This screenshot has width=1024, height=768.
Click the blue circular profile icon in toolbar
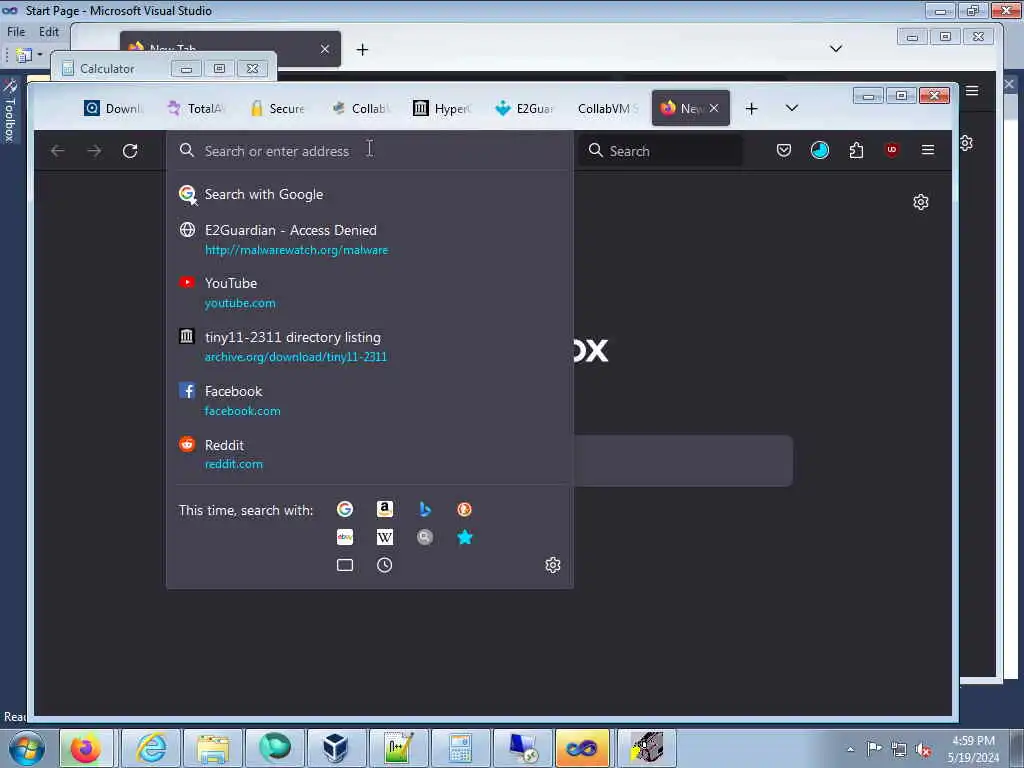click(820, 150)
